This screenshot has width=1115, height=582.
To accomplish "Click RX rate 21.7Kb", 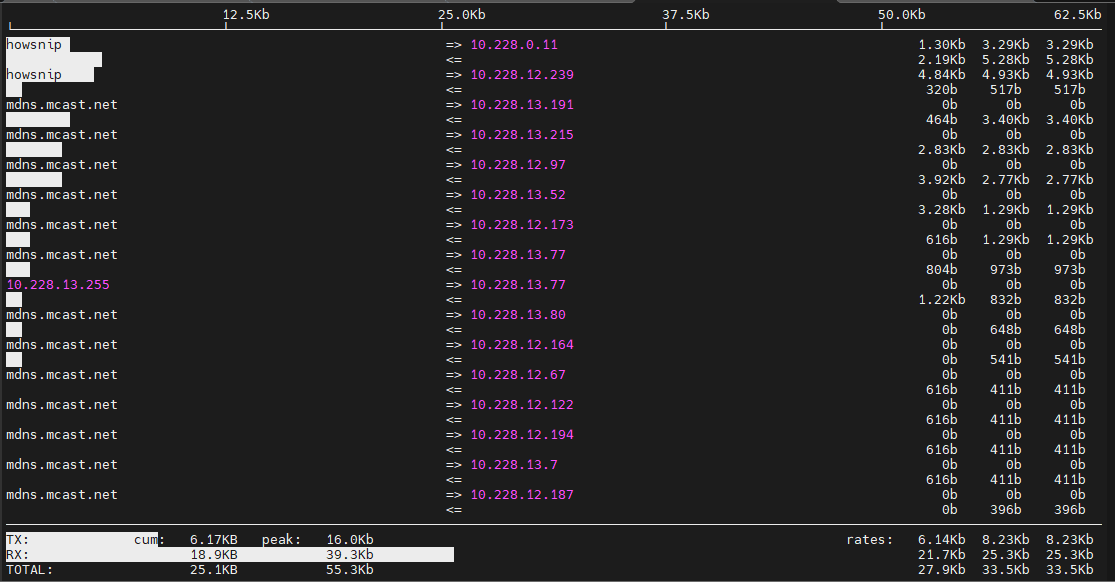I will pyautogui.click(x=941, y=554).
